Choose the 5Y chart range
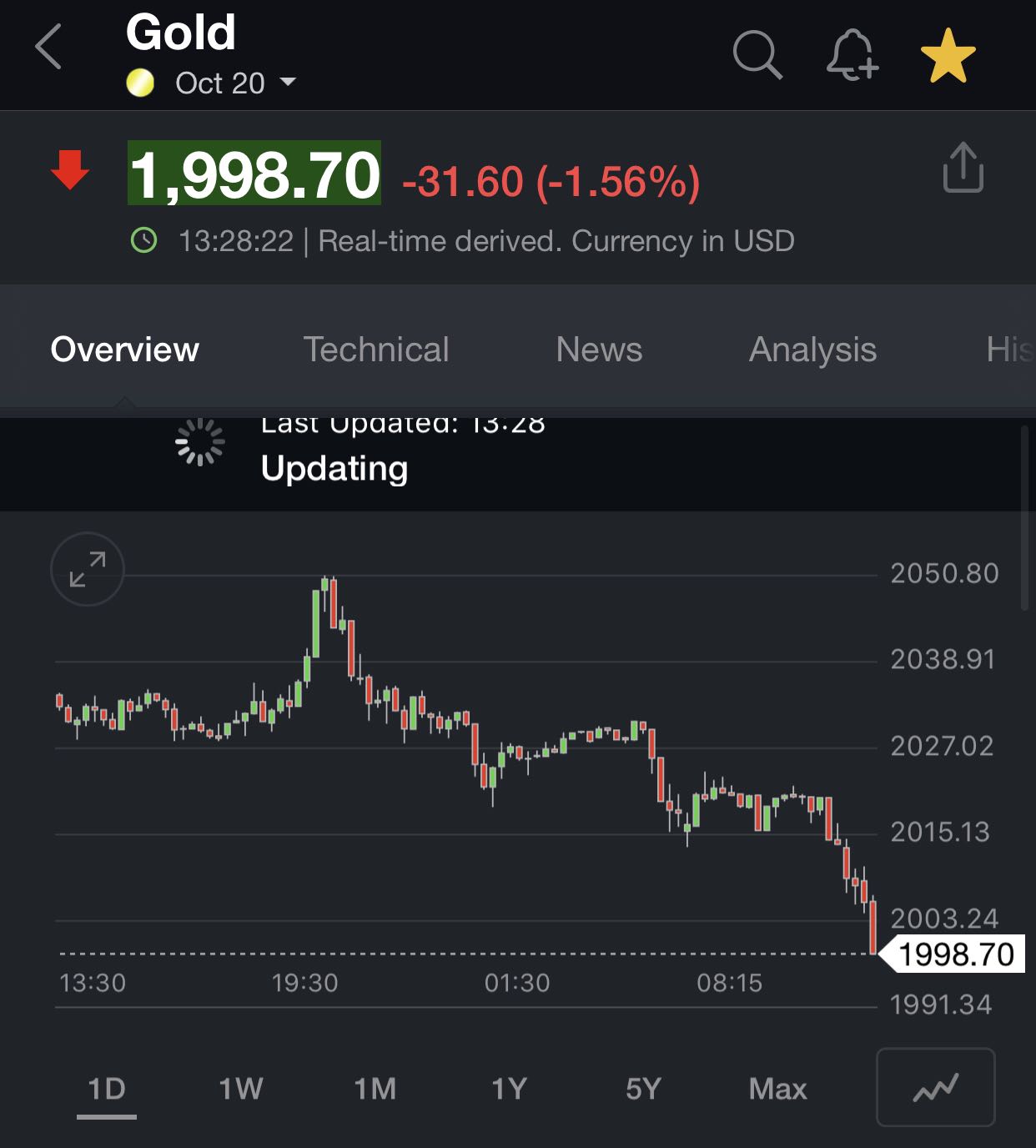This screenshot has width=1036, height=1148. point(643,1089)
